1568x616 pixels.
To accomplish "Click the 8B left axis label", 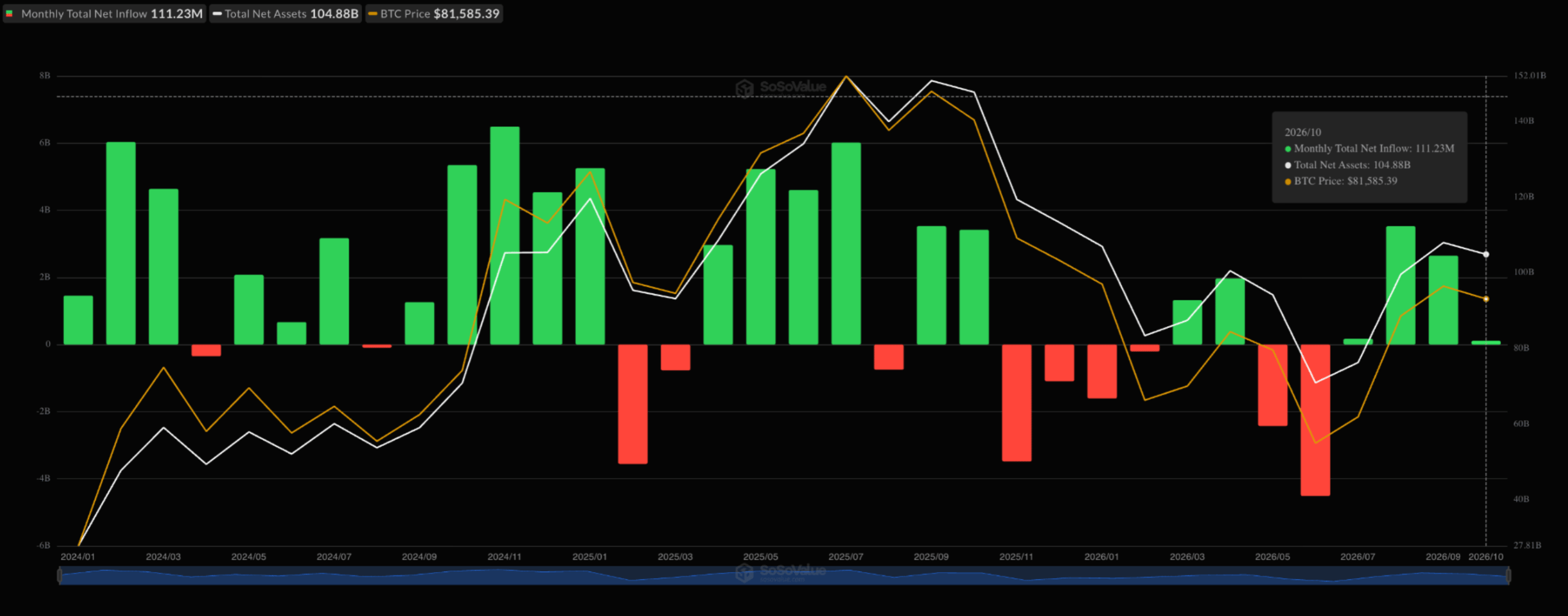I will point(45,76).
